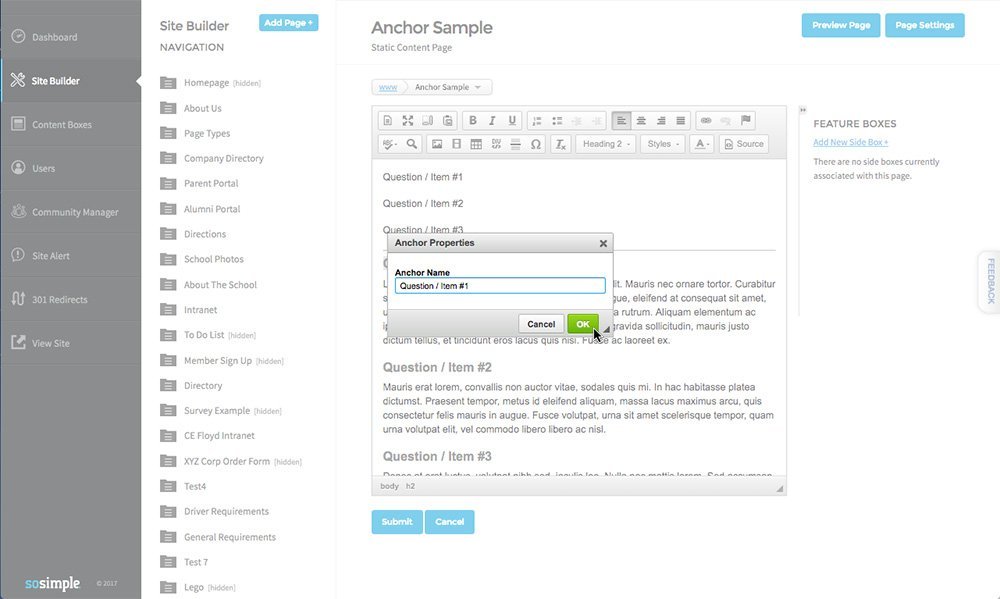Confirm the anchor with the OK button

tap(583, 324)
